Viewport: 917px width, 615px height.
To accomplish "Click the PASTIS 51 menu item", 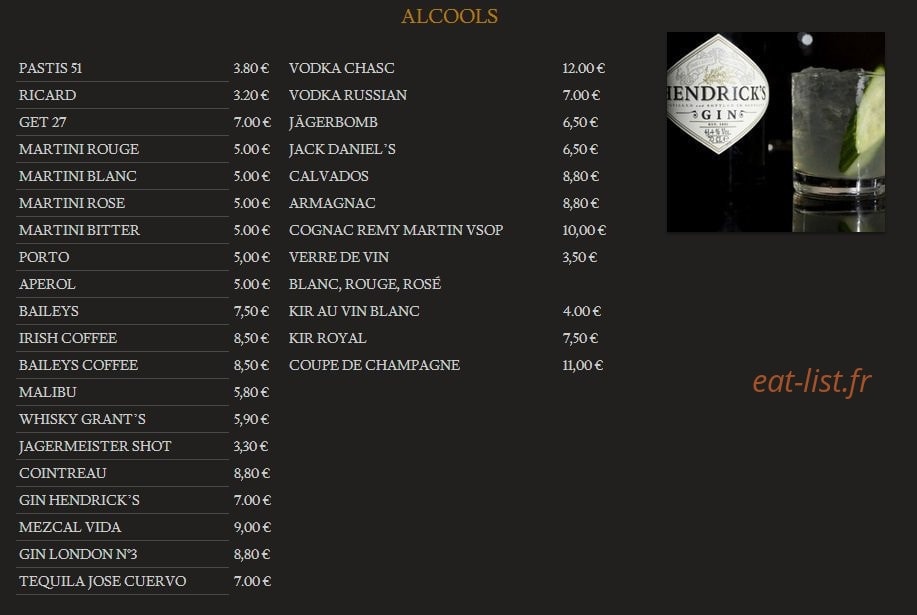I will click(50, 68).
